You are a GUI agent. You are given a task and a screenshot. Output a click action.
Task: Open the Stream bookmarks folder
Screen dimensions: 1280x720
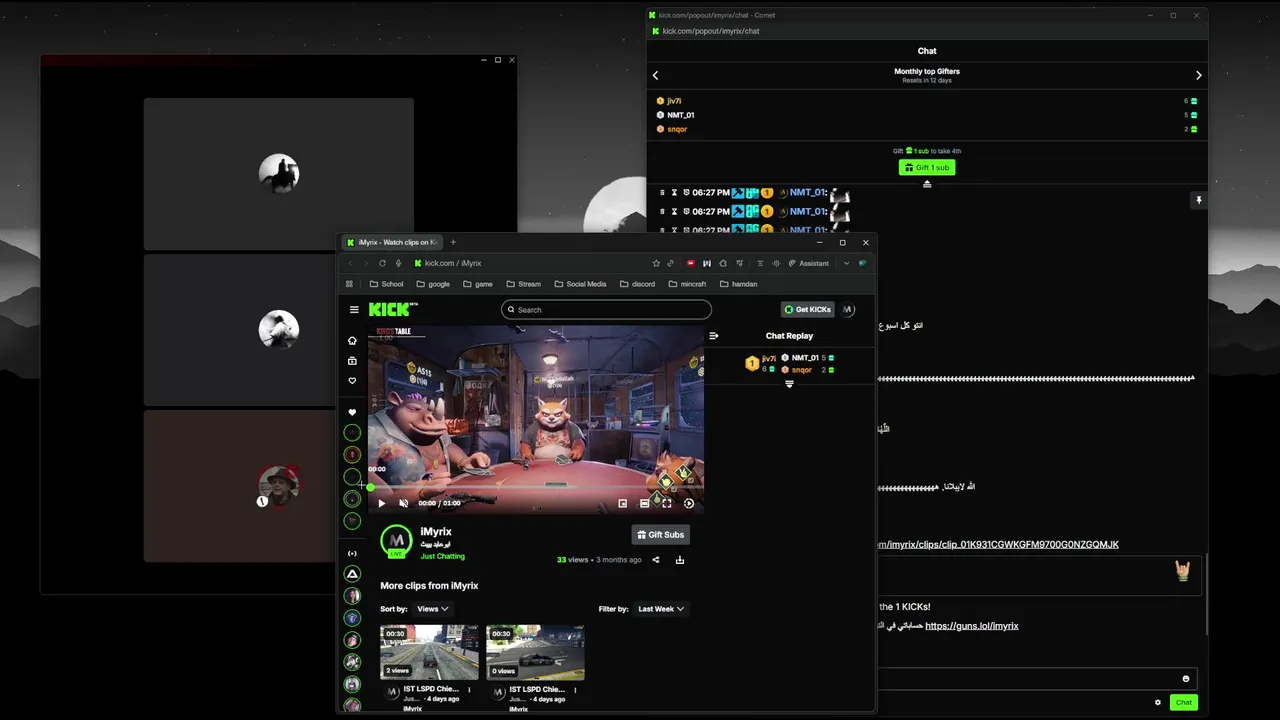[x=523, y=284]
